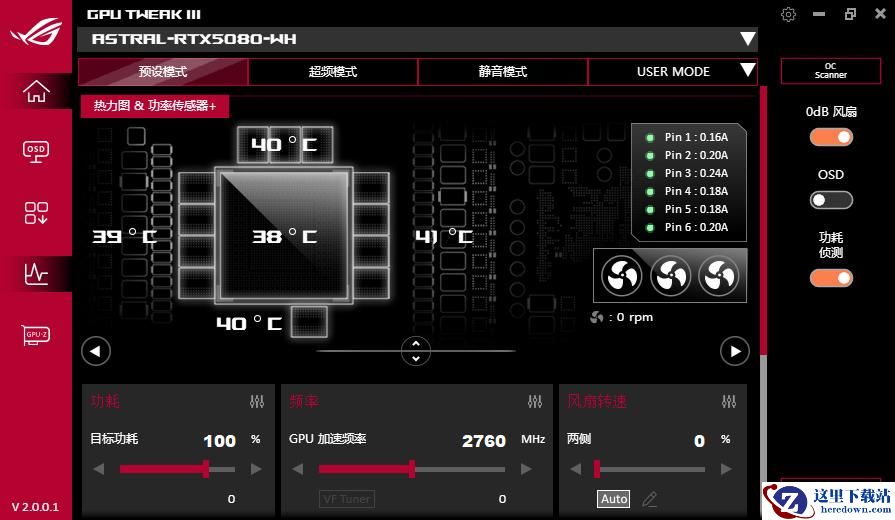Screen dimensions: 895x520
Task: Increase GPU boost clock with right arrow
Action: click(526, 469)
